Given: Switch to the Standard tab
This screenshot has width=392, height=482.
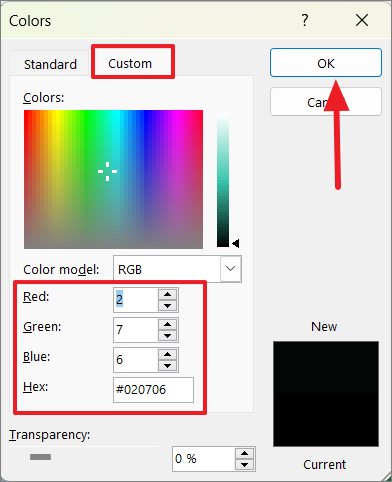Looking at the screenshot, I should tap(50, 64).
